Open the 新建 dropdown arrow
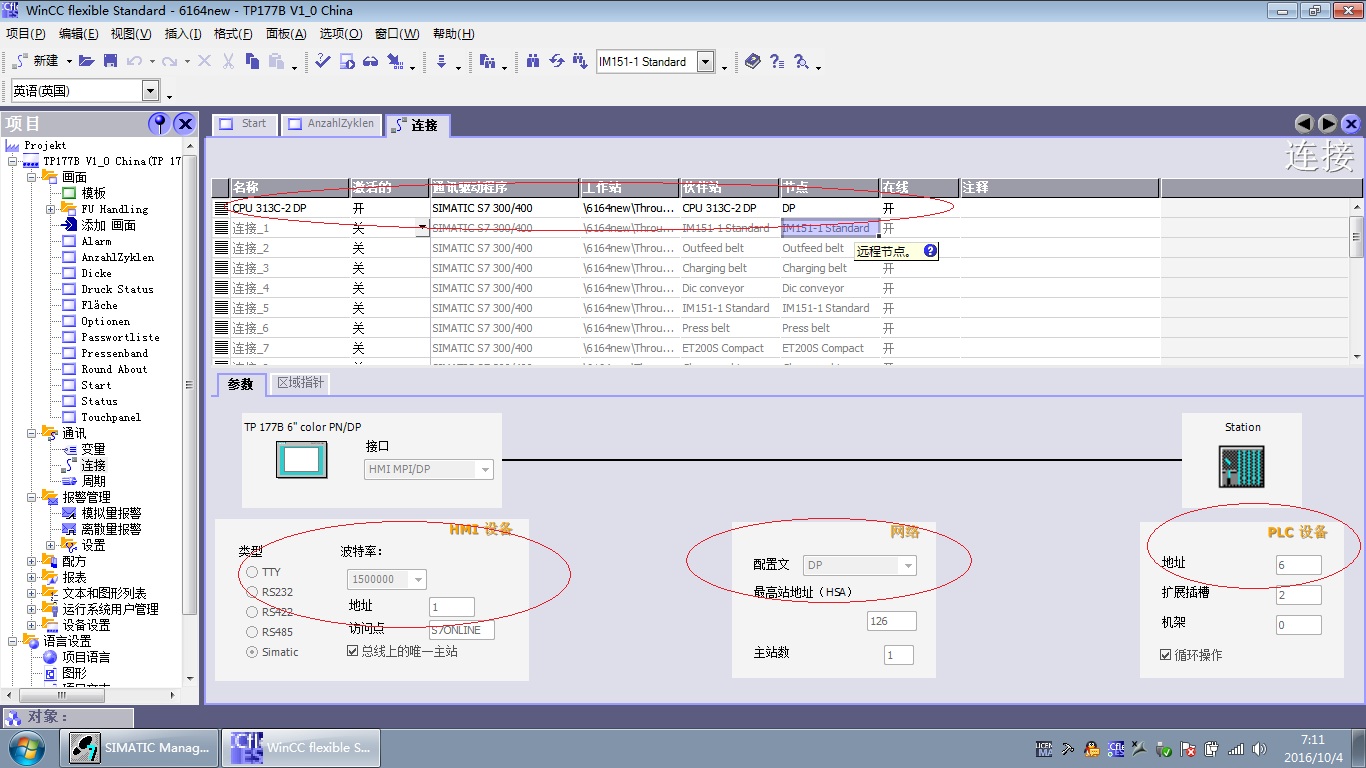The width and height of the screenshot is (1366, 768). (69, 61)
